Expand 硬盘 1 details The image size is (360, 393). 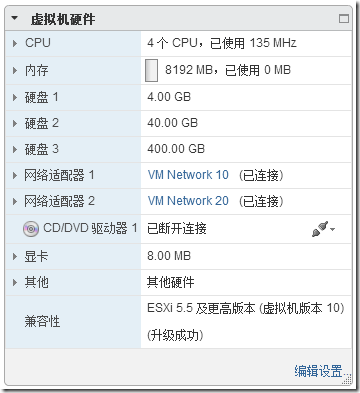pos(15,97)
